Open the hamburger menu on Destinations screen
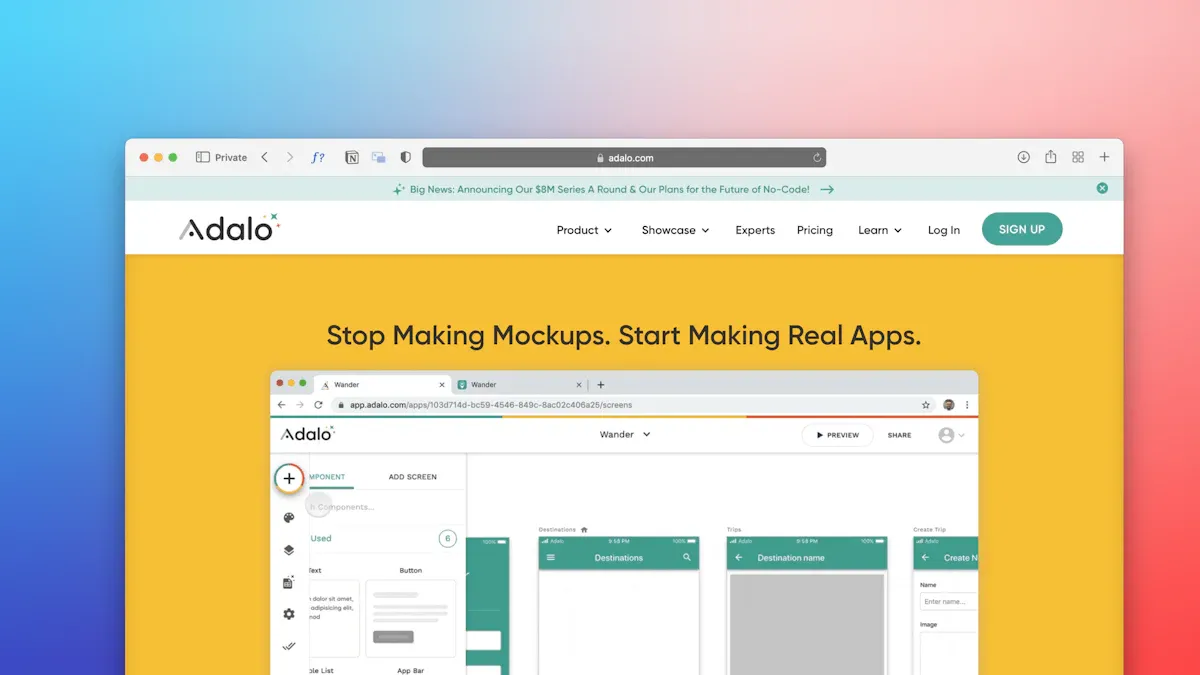 click(551, 557)
